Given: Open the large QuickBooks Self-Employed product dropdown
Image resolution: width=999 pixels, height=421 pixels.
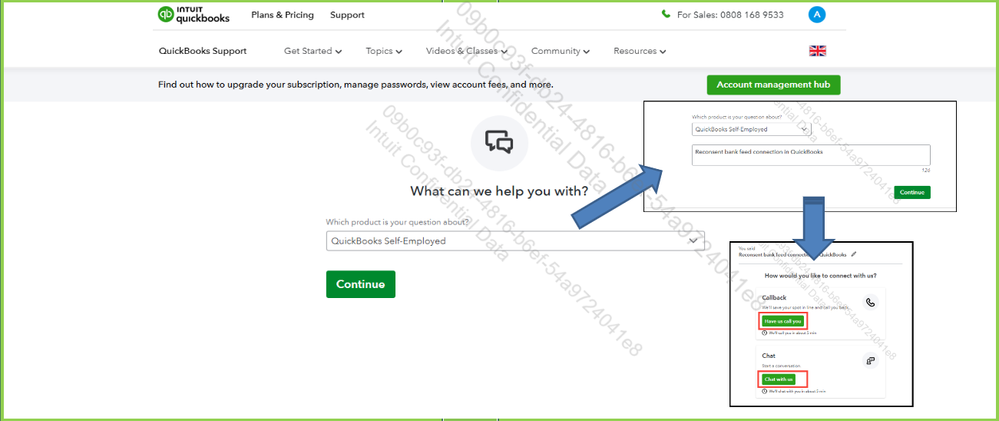Looking at the screenshot, I should pos(515,241).
